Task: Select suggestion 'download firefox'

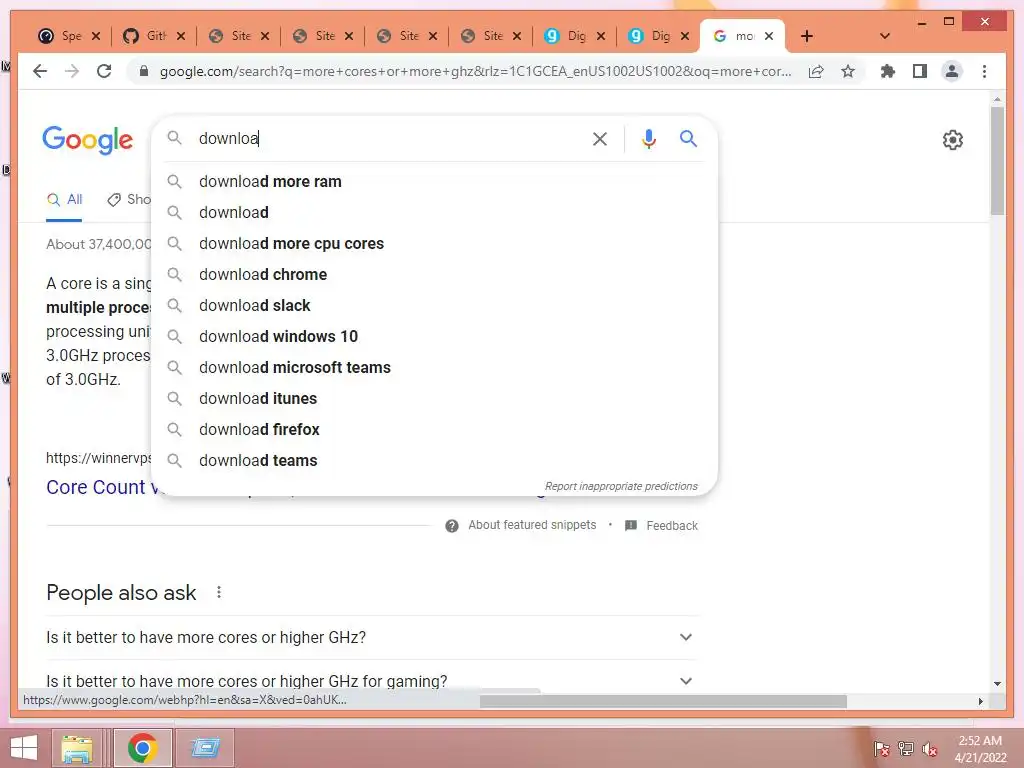Action: point(434,430)
